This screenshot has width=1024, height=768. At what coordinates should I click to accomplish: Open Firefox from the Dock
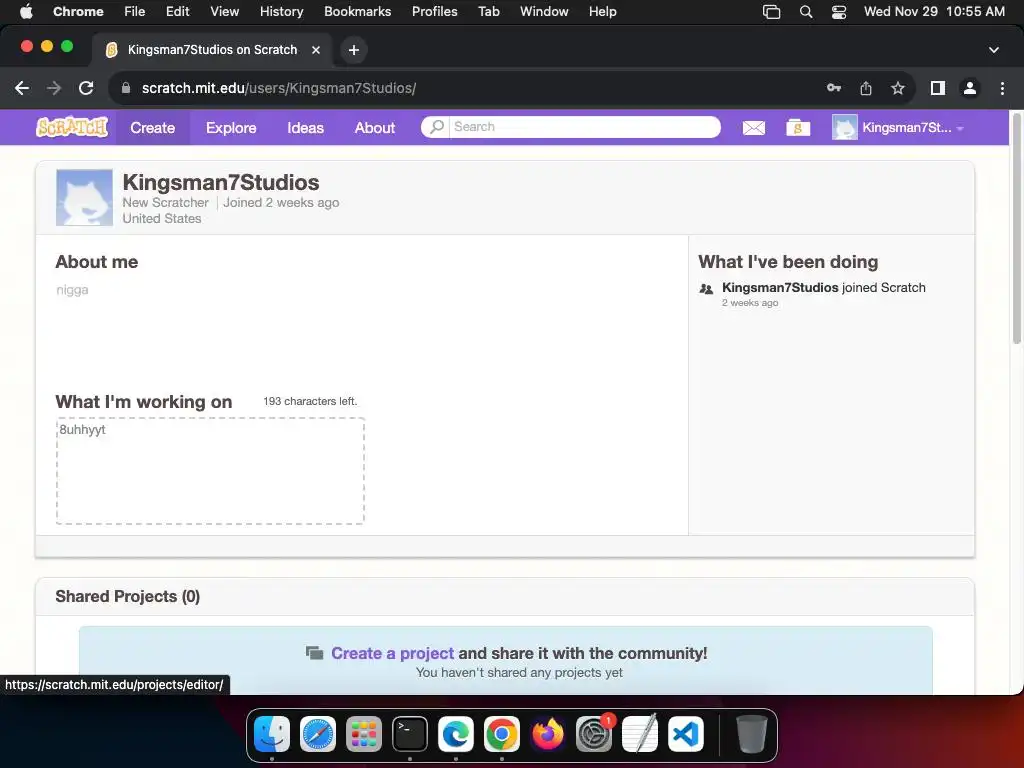548,735
